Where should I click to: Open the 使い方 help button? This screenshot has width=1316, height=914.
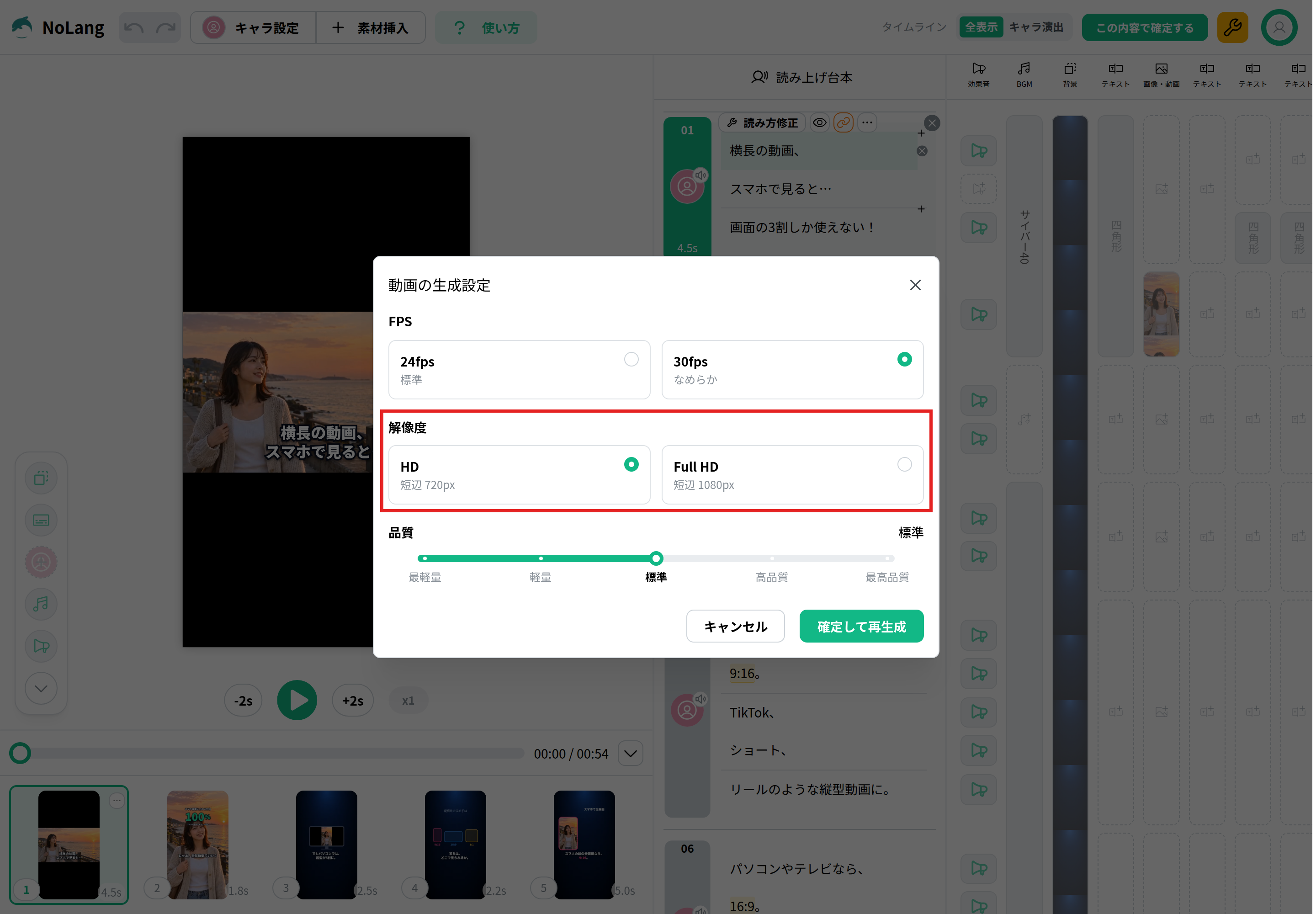(x=486, y=27)
